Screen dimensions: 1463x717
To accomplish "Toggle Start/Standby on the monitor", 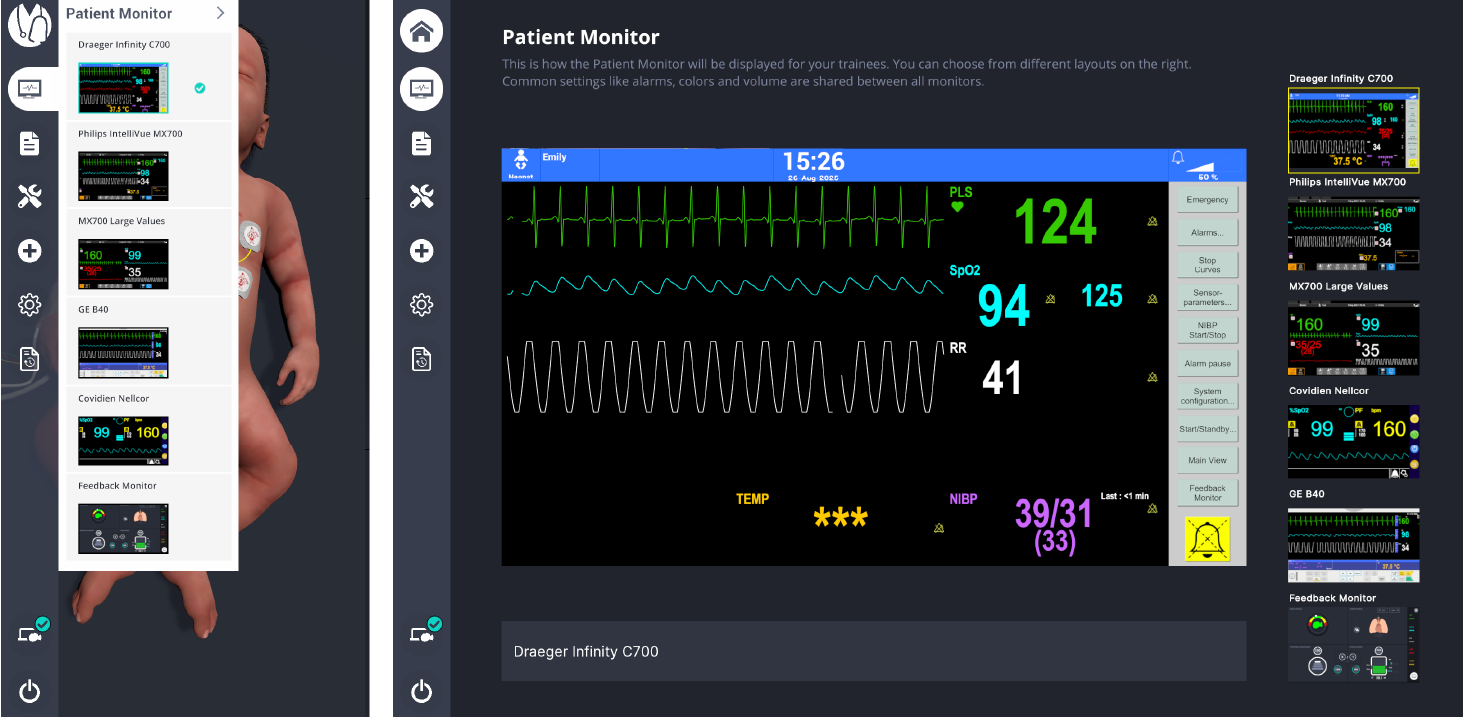I will click(x=1206, y=427).
